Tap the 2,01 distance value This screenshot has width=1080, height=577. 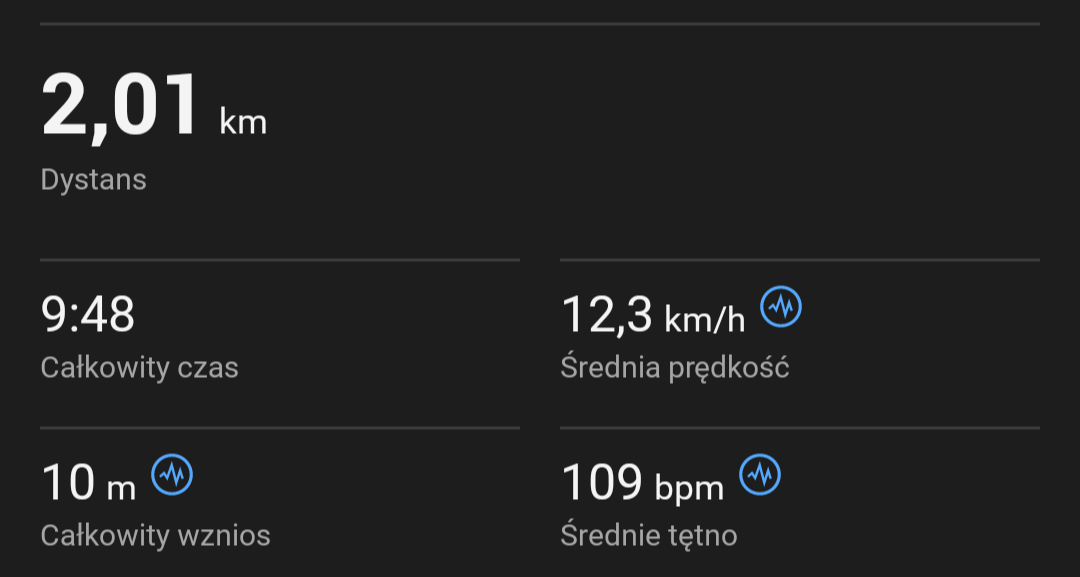(122, 106)
